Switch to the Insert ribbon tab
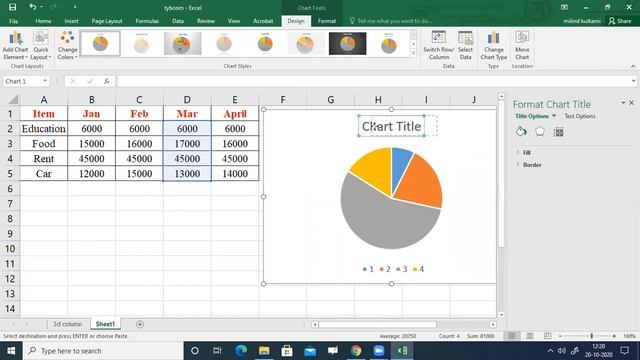The height and width of the screenshot is (360, 640). coord(71,21)
